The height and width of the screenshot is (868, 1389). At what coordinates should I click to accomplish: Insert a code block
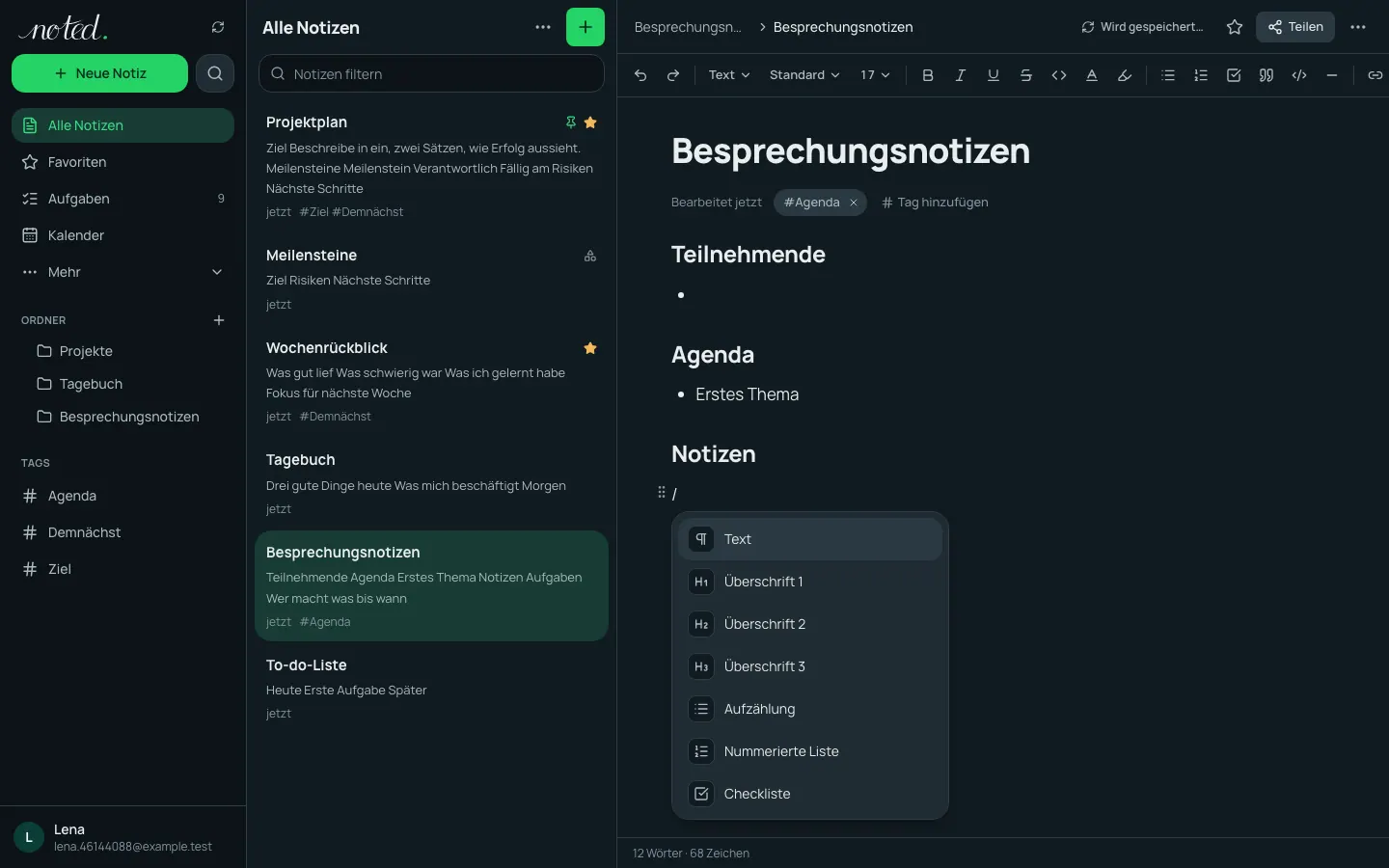point(1299,75)
